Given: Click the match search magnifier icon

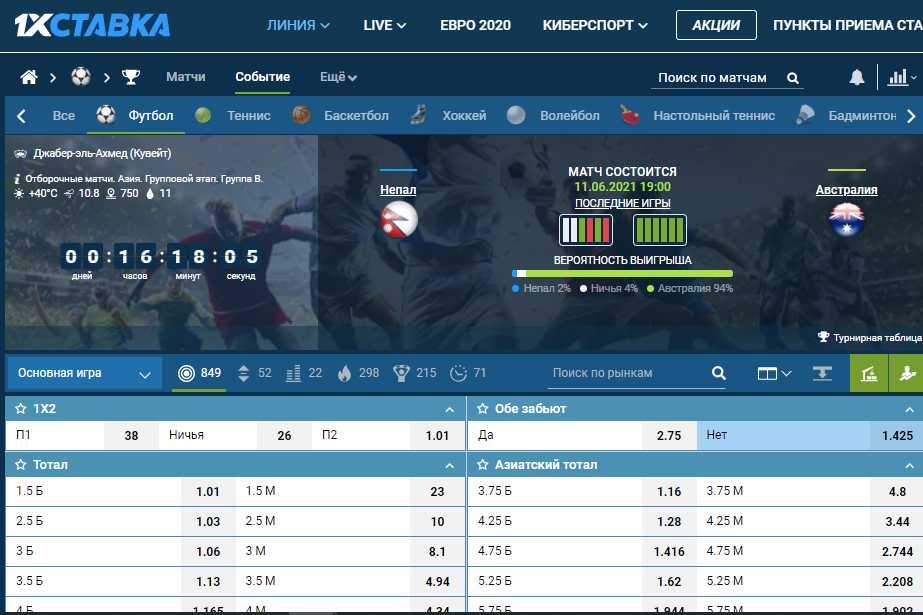Looking at the screenshot, I should click(x=793, y=78).
